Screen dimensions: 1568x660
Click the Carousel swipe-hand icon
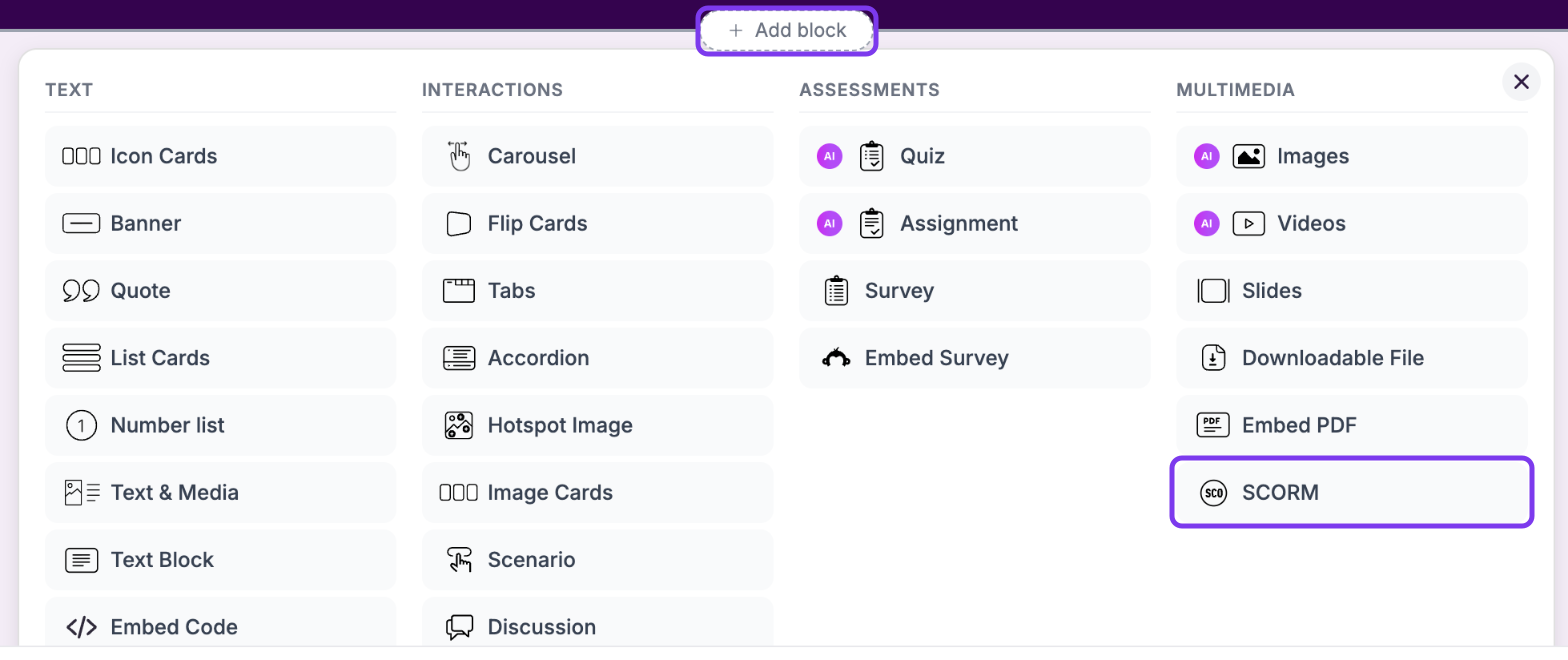tap(459, 156)
